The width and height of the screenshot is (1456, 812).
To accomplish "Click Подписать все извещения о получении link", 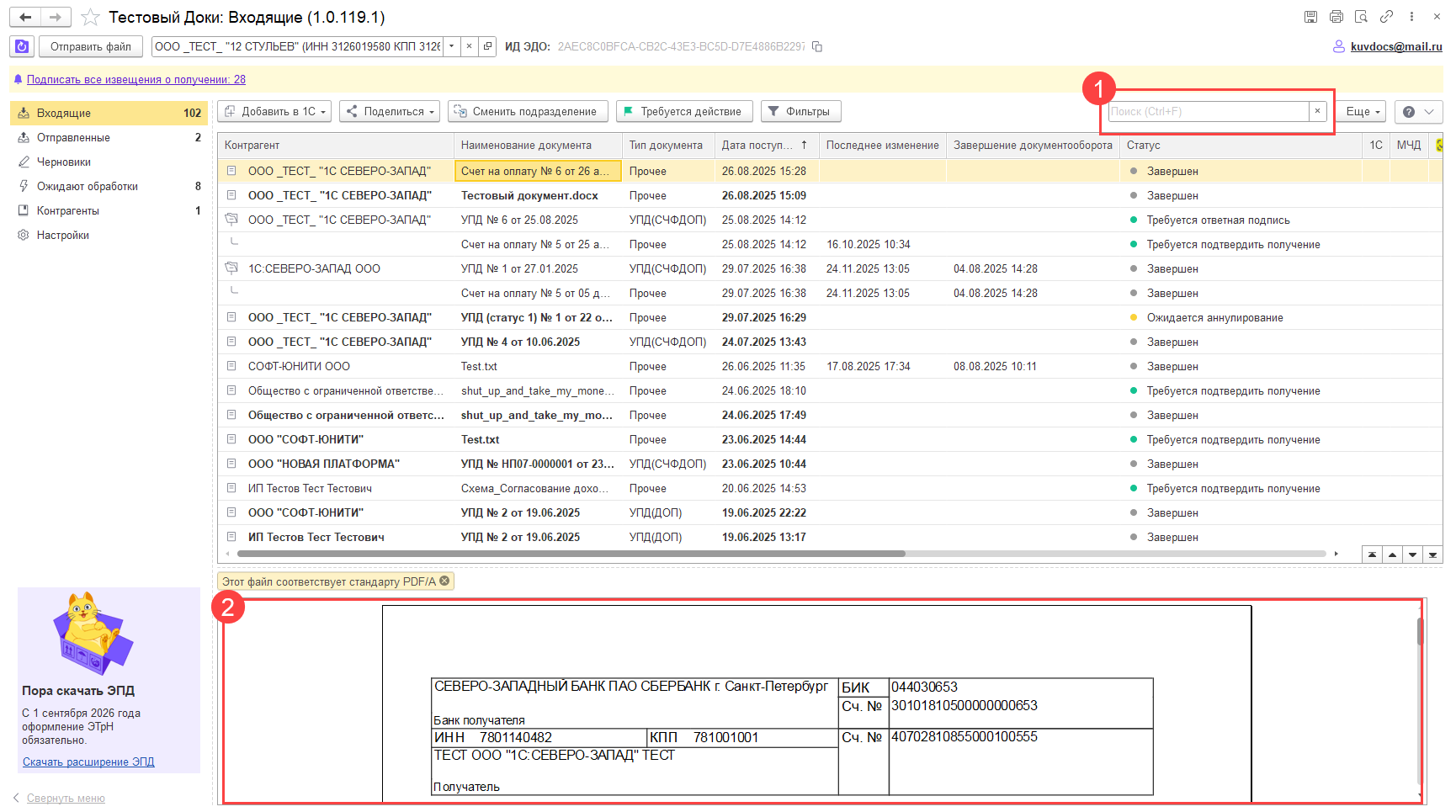I will pyautogui.click(x=136, y=79).
